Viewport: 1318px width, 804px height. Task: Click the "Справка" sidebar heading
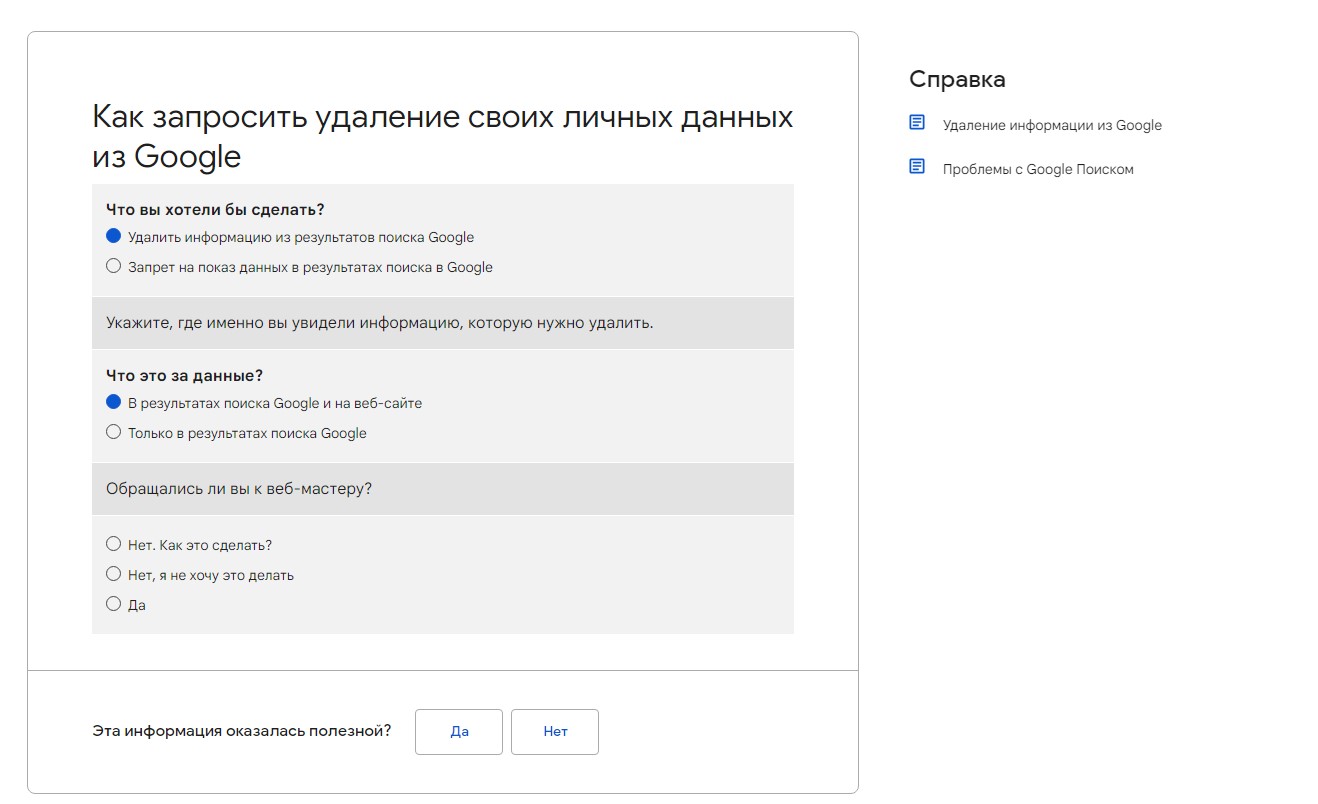click(957, 79)
